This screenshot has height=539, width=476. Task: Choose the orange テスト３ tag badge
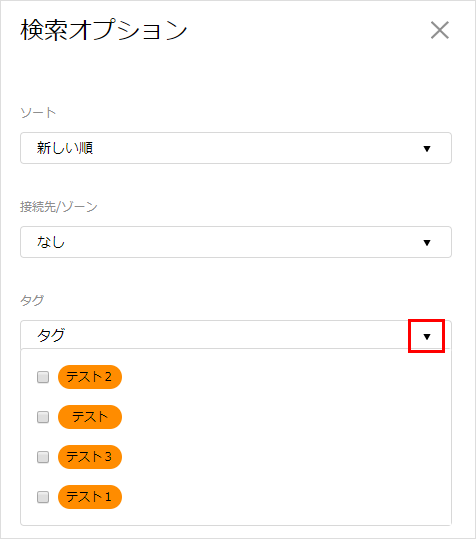pos(90,457)
